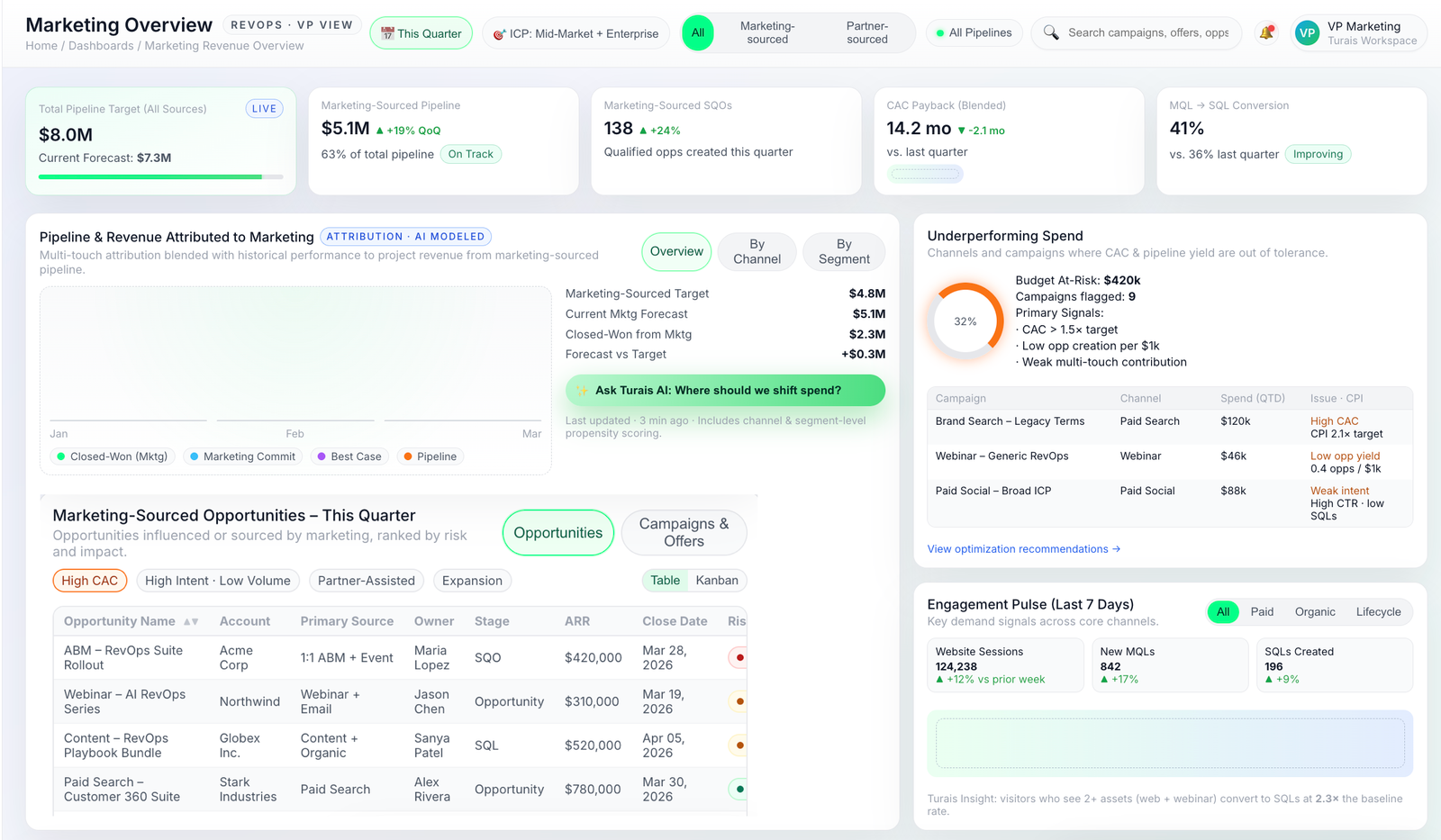Open the VP Marketing profile avatar
The width and height of the screenshot is (1441, 840).
1306,32
